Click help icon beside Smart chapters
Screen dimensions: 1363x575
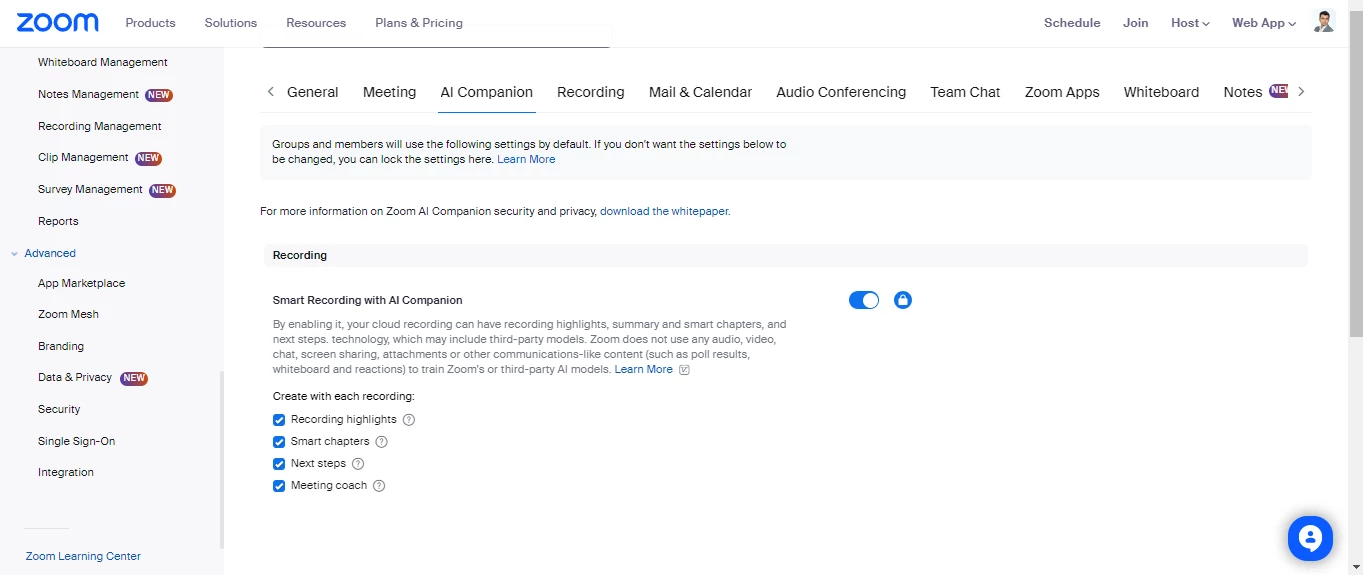click(381, 442)
